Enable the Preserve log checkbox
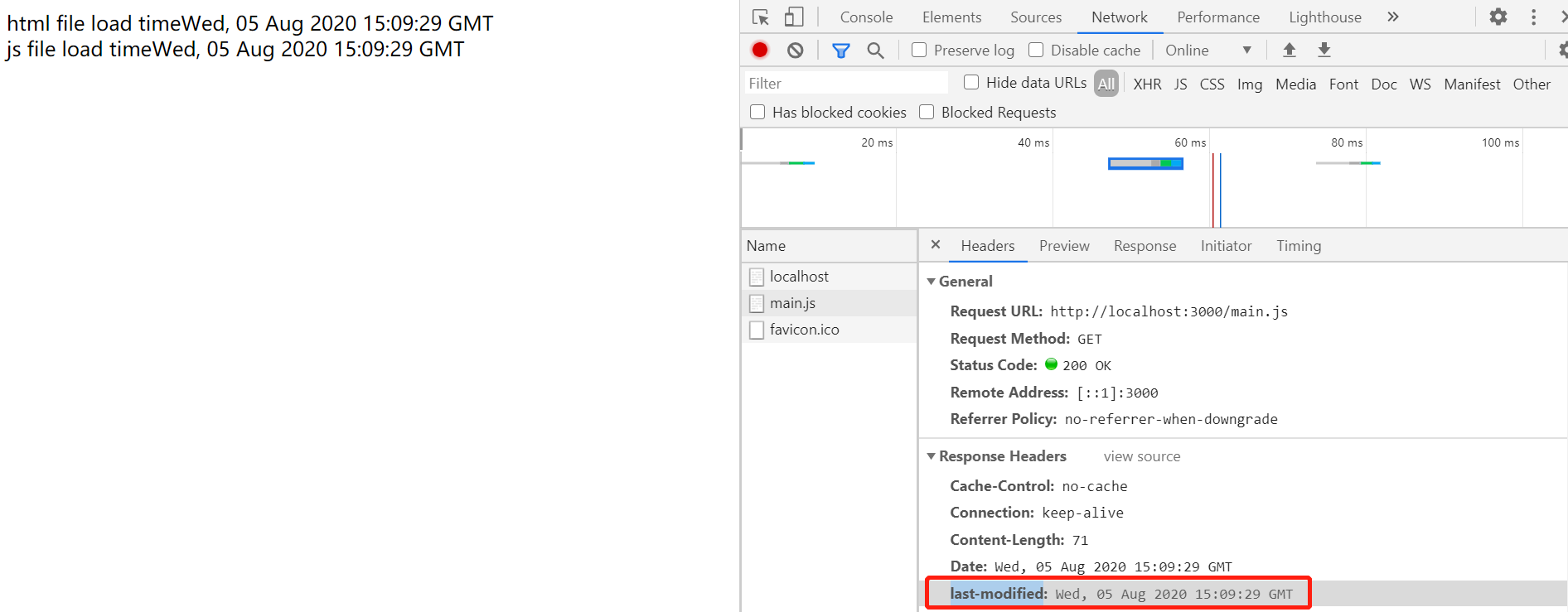This screenshot has width=1568, height=612. tap(919, 51)
